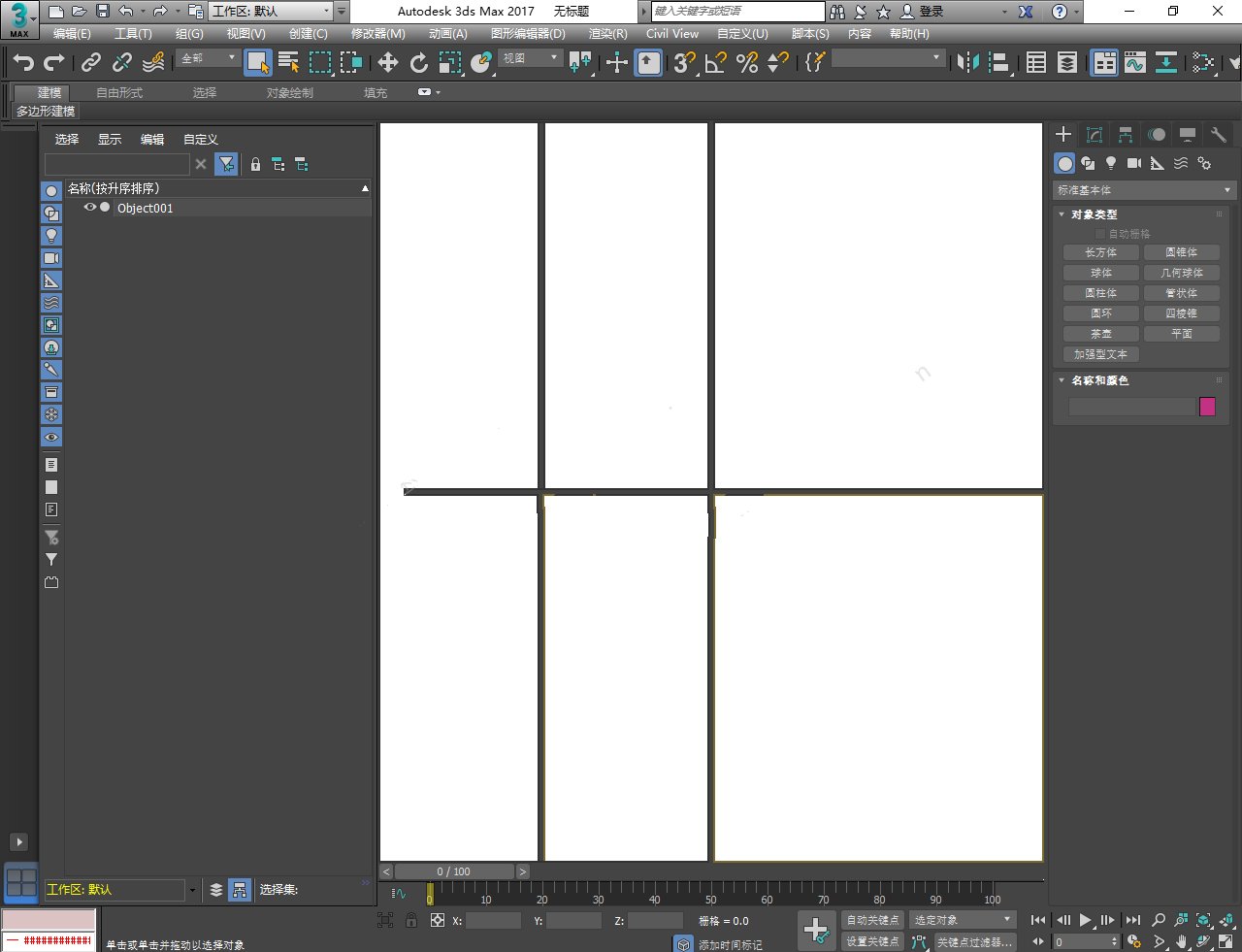Toggle the Ribbon display button
This screenshot has height=952, width=1242.
pyautogui.click(x=1104, y=63)
